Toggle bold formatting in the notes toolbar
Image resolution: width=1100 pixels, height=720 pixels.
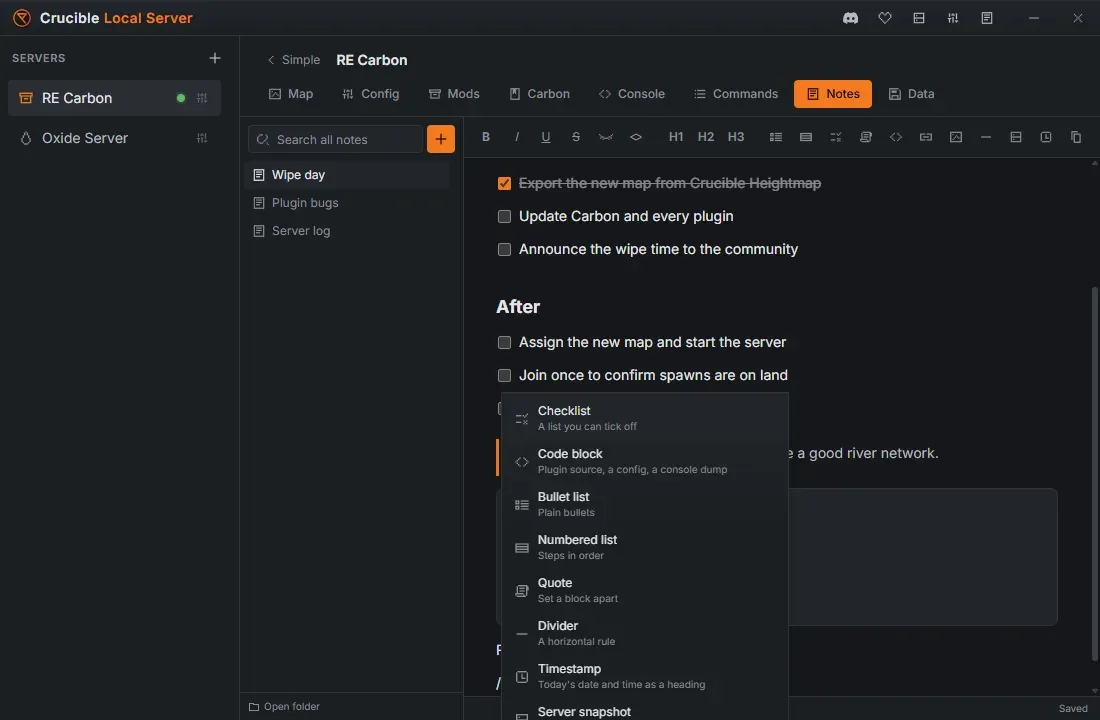coord(485,137)
